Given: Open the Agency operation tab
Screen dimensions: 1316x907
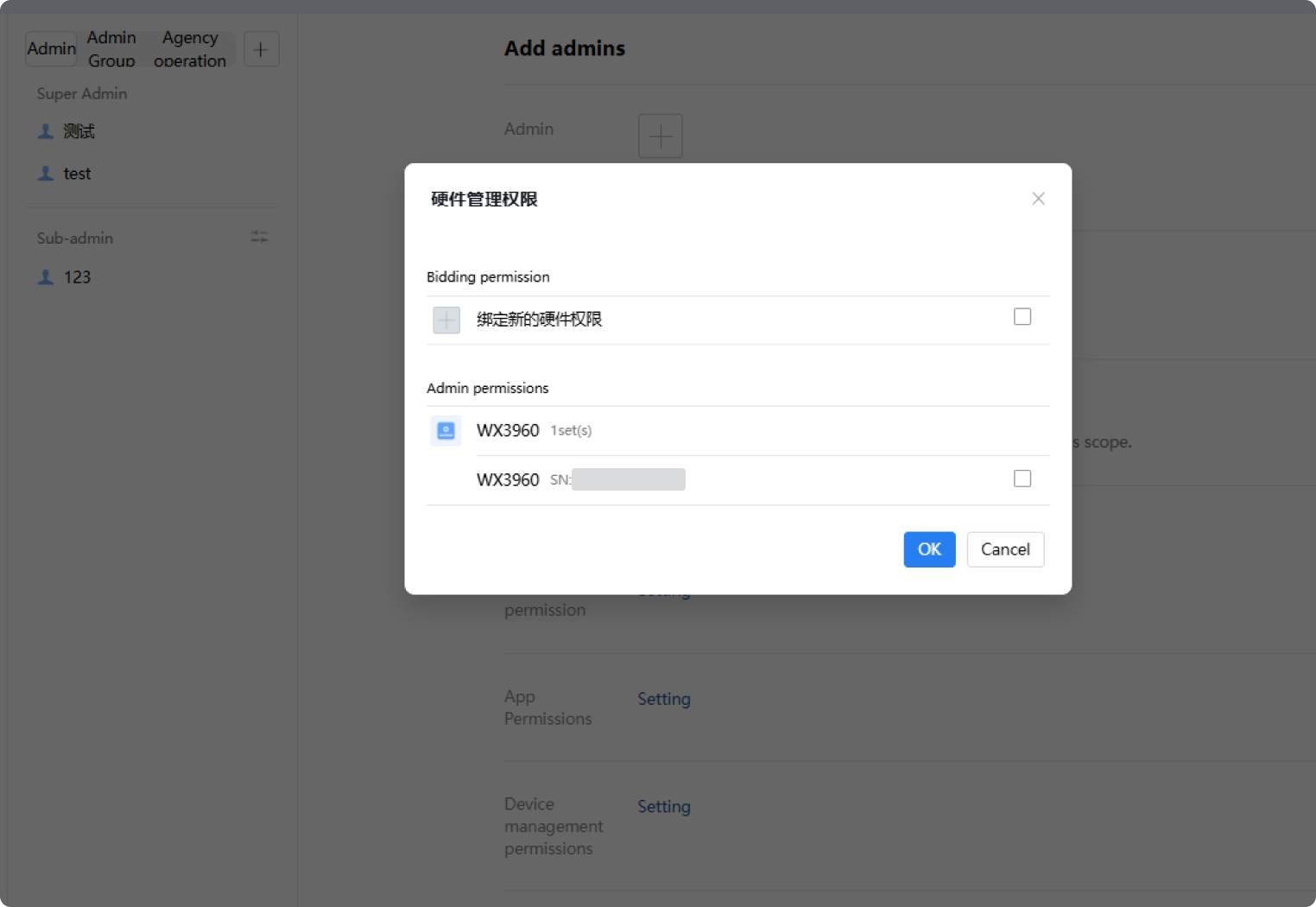Looking at the screenshot, I should tap(190, 49).
